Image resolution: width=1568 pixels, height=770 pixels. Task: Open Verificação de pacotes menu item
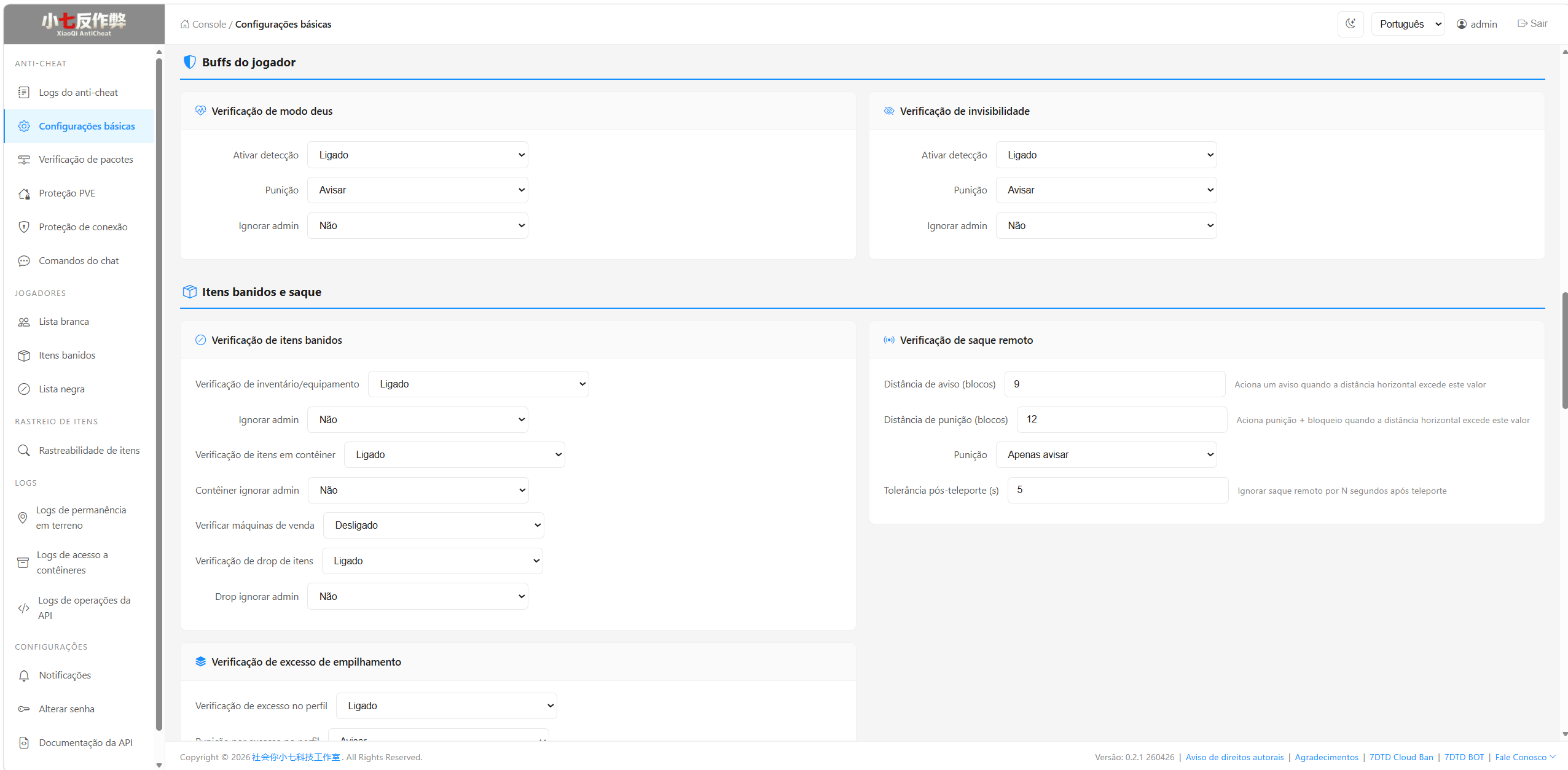[x=85, y=159]
